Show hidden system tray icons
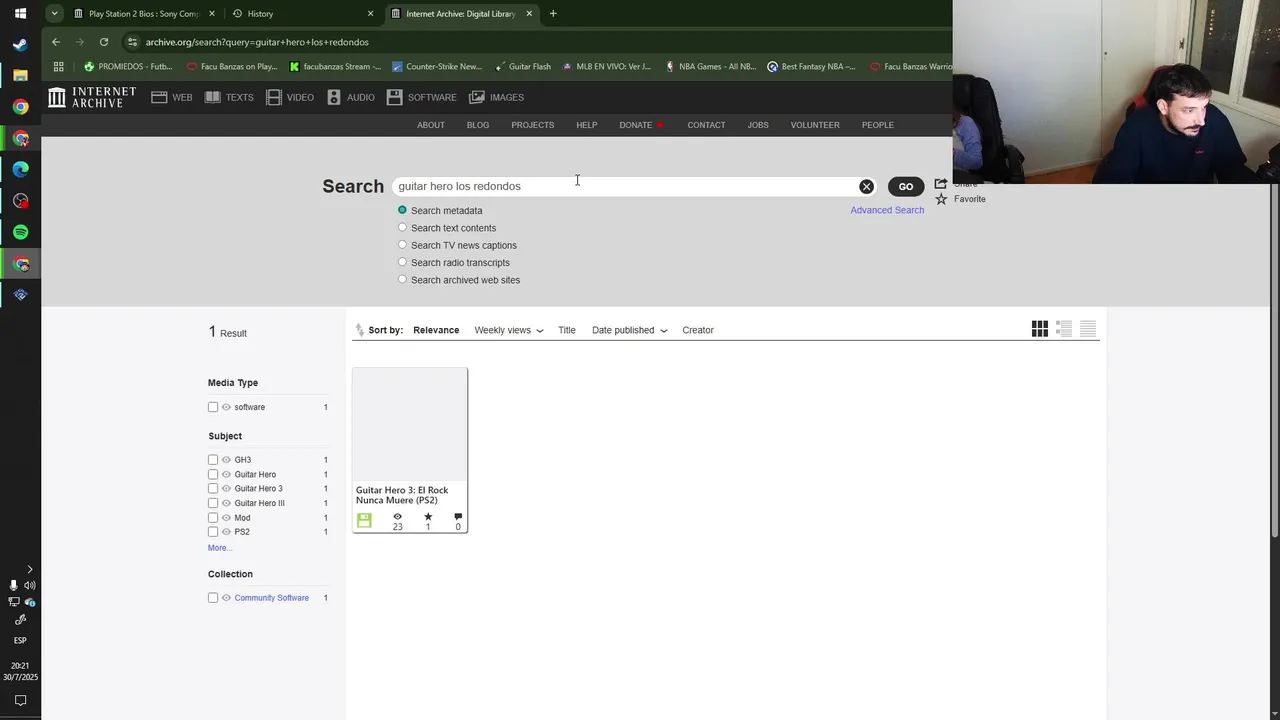This screenshot has width=1280, height=720. pos(29,569)
